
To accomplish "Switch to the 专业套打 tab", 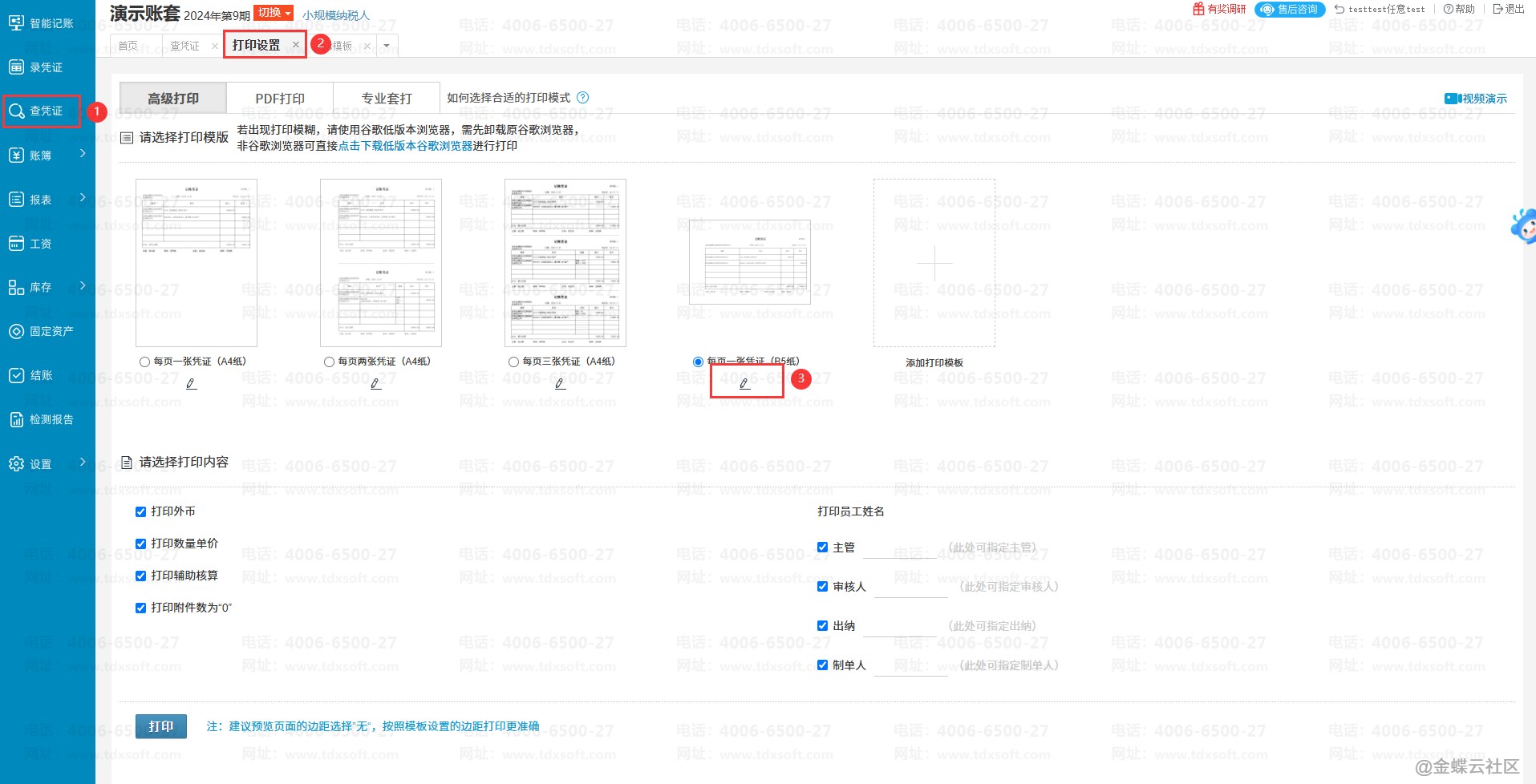I will tap(386, 99).
